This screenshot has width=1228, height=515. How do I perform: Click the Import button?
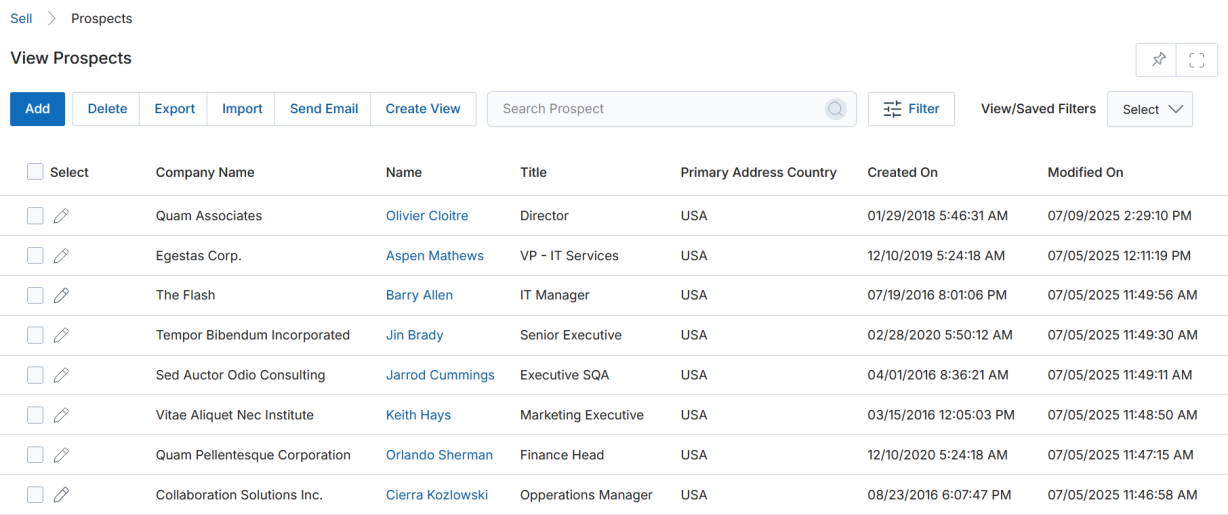point(242,109)
